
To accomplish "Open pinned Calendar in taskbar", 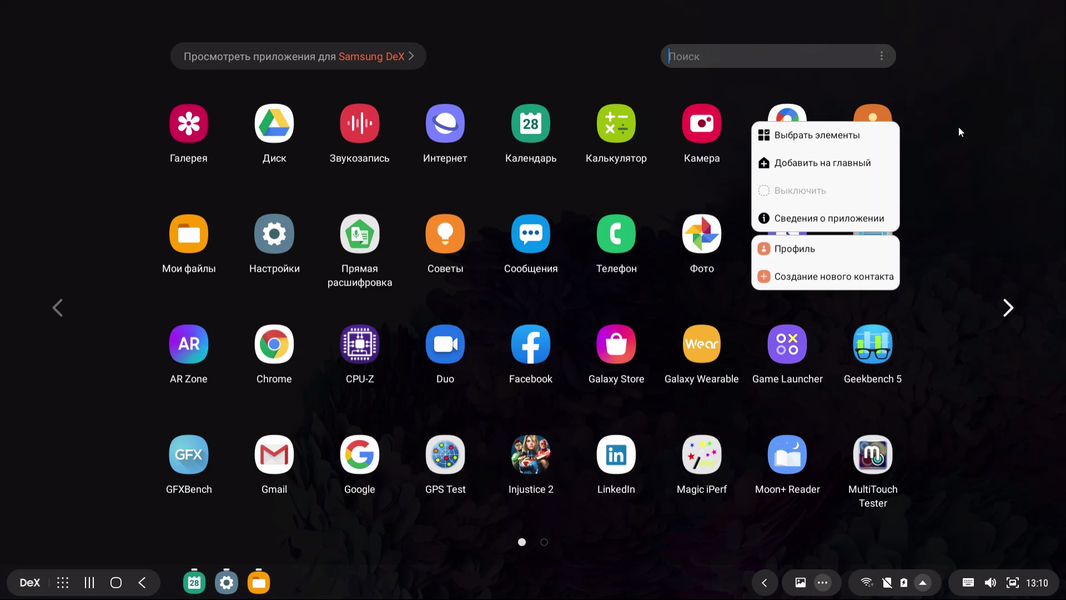I will 194,582.
